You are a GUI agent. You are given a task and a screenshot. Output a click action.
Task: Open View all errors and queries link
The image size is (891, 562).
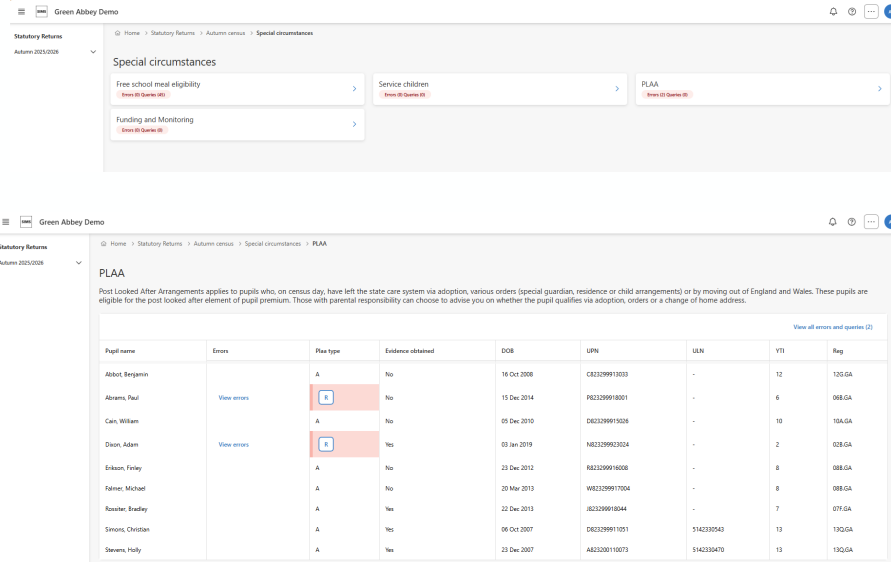click(832, 327)
